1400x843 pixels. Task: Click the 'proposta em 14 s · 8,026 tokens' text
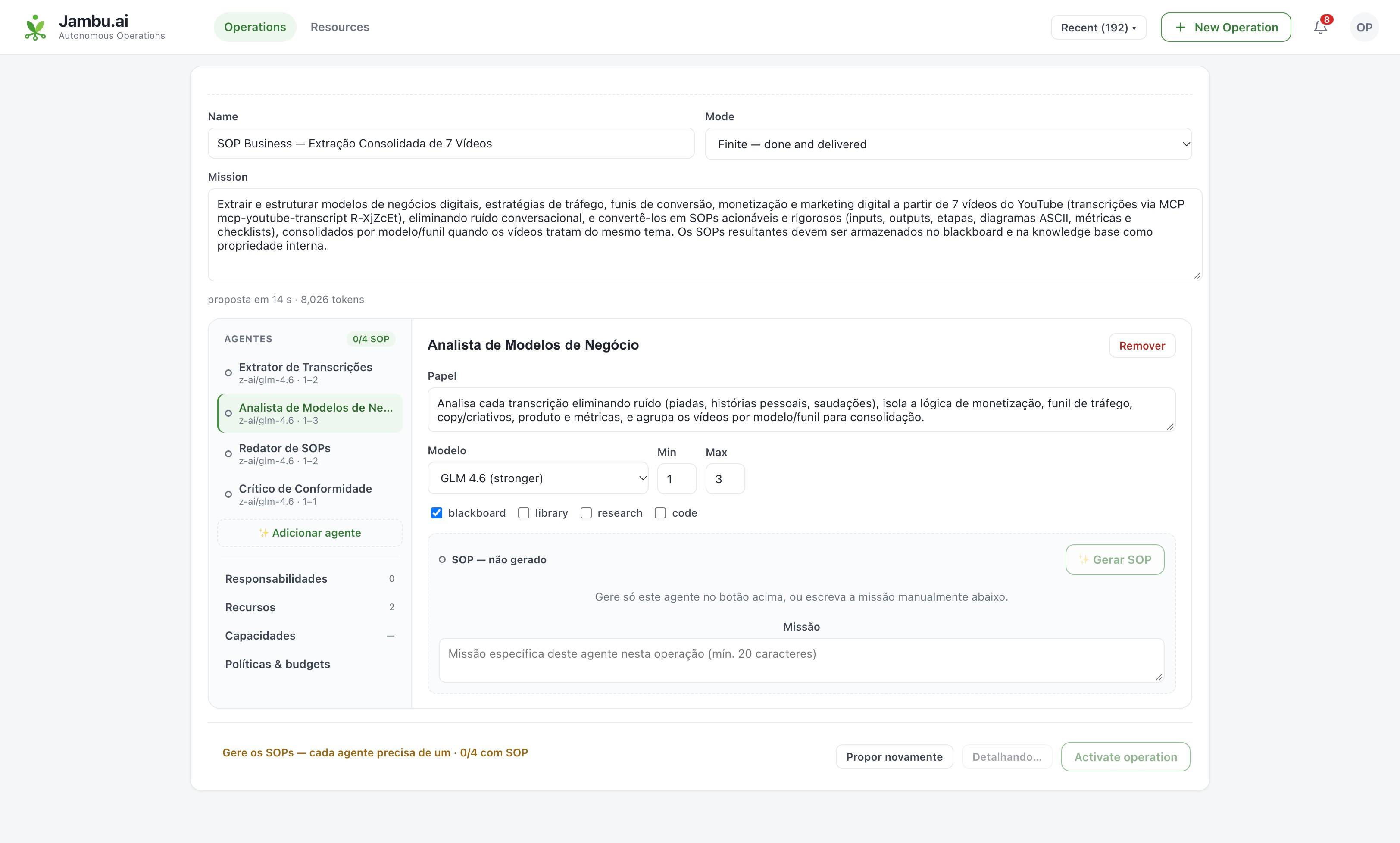point(286,300)
